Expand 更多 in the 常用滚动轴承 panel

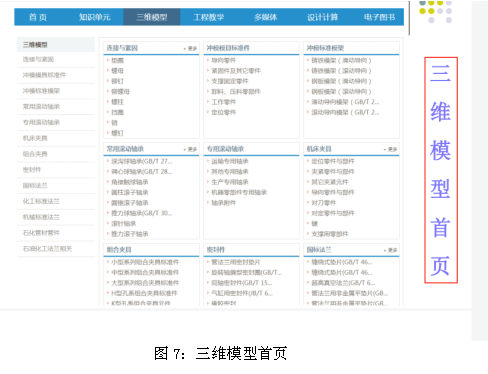click(190, 149)
